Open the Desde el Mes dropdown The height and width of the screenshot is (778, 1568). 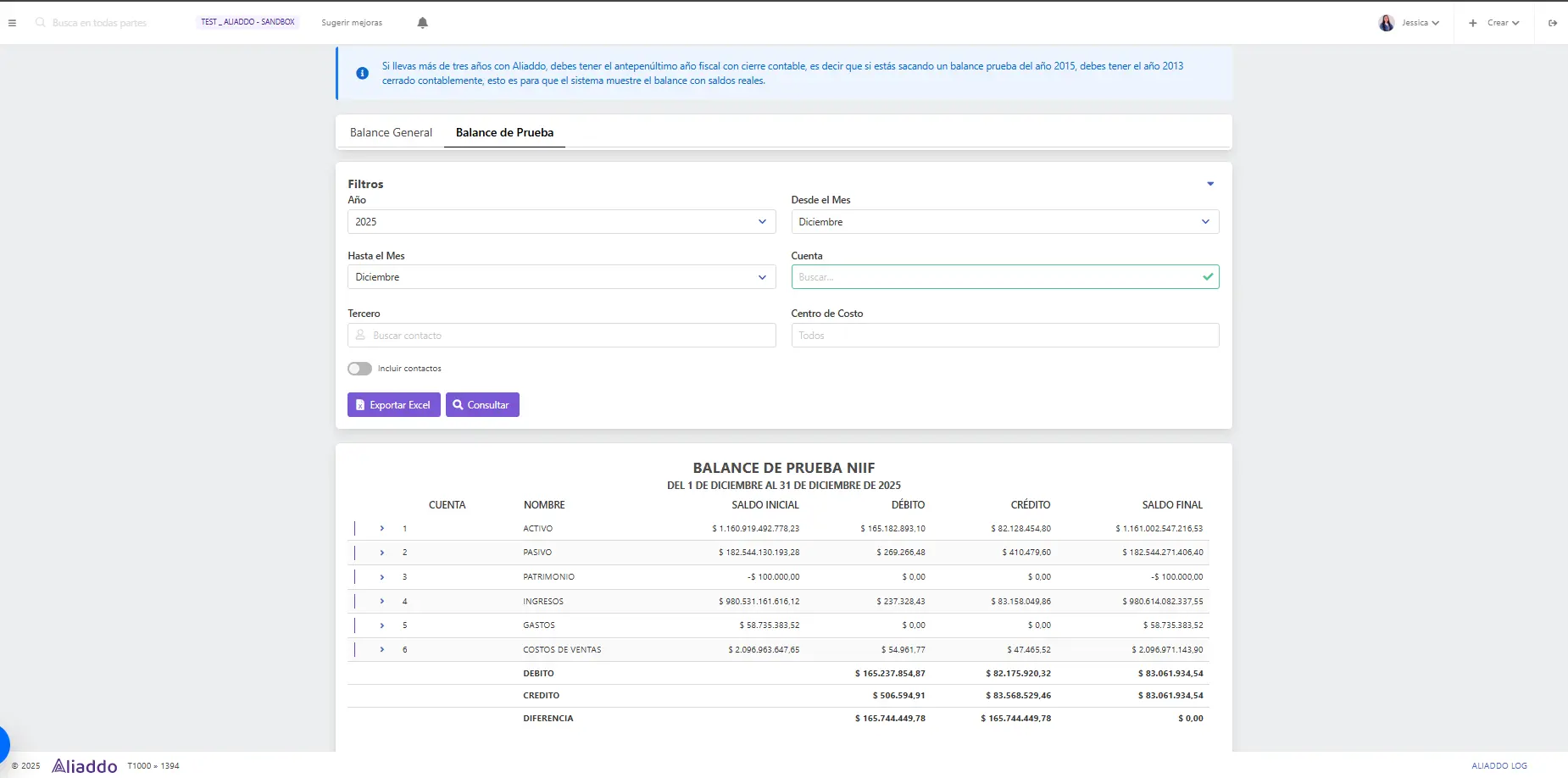(x=1004, y=222)
